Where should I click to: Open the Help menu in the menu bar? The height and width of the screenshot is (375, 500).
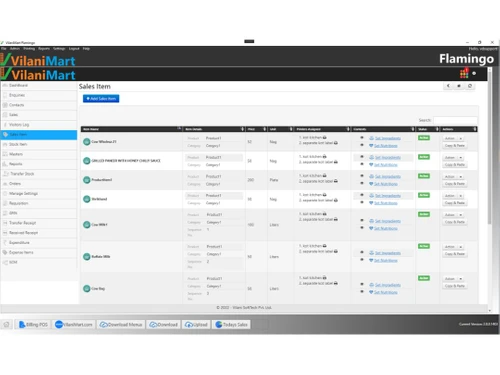coord(86,49)
